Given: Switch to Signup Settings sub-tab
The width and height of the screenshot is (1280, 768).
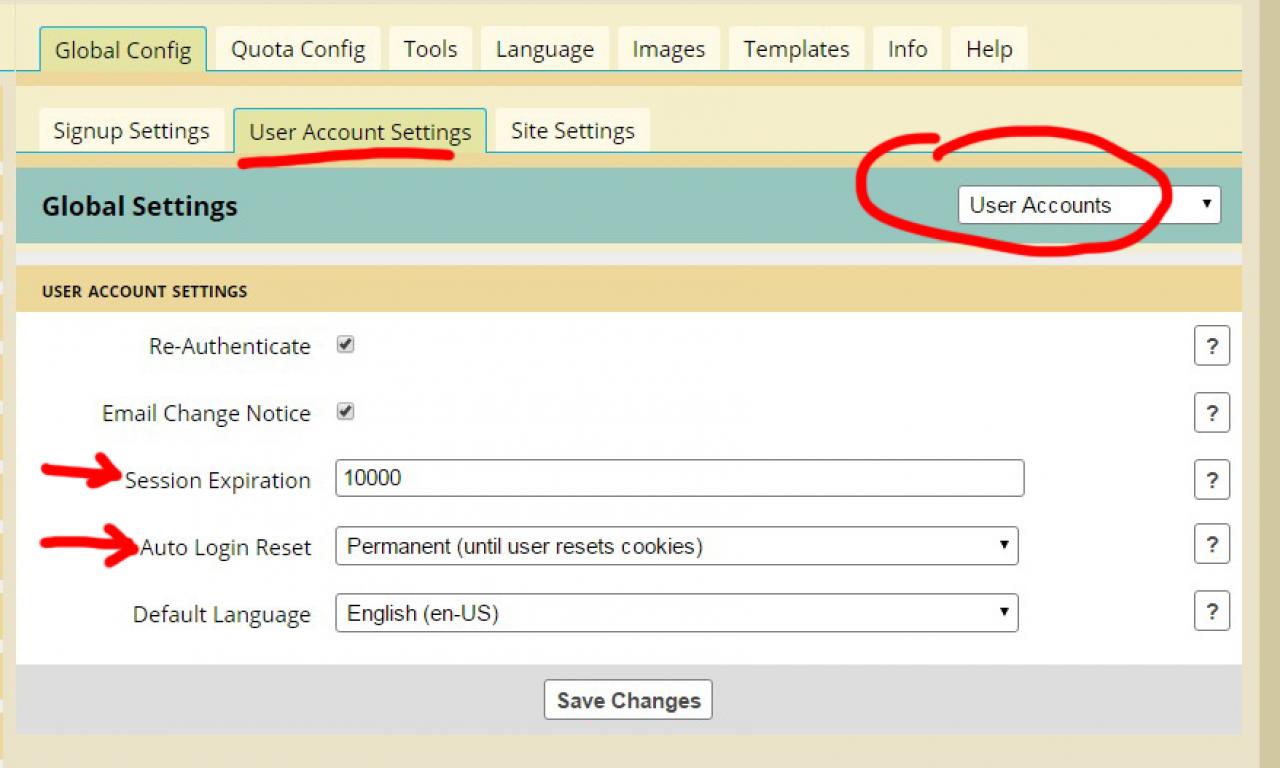Looking at the screenshot, I should click(x=131, y=131).
